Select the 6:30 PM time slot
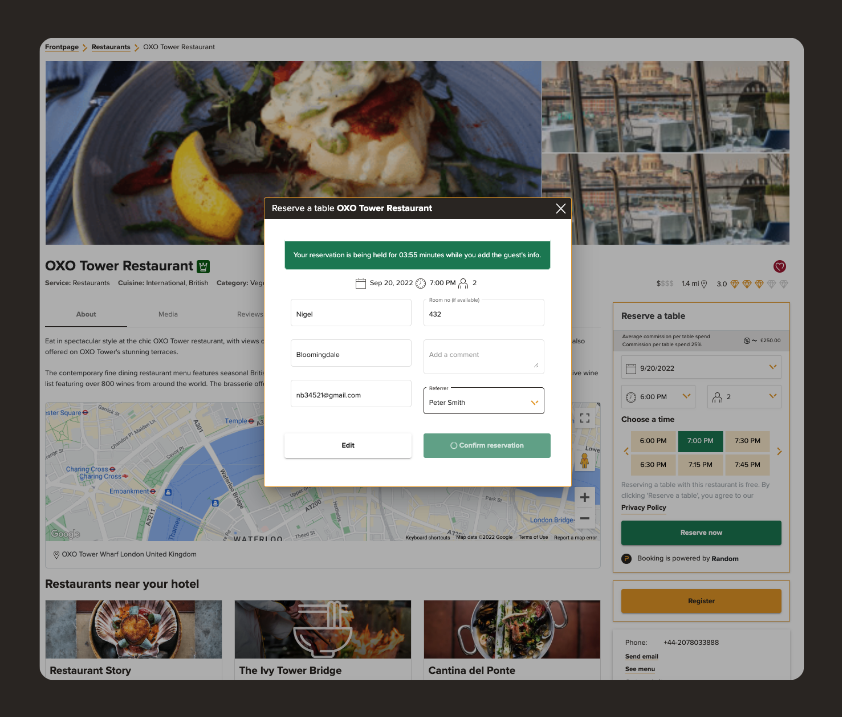This screenshot has width=842, height=717. pyautogui.click(x=653, y=465)
